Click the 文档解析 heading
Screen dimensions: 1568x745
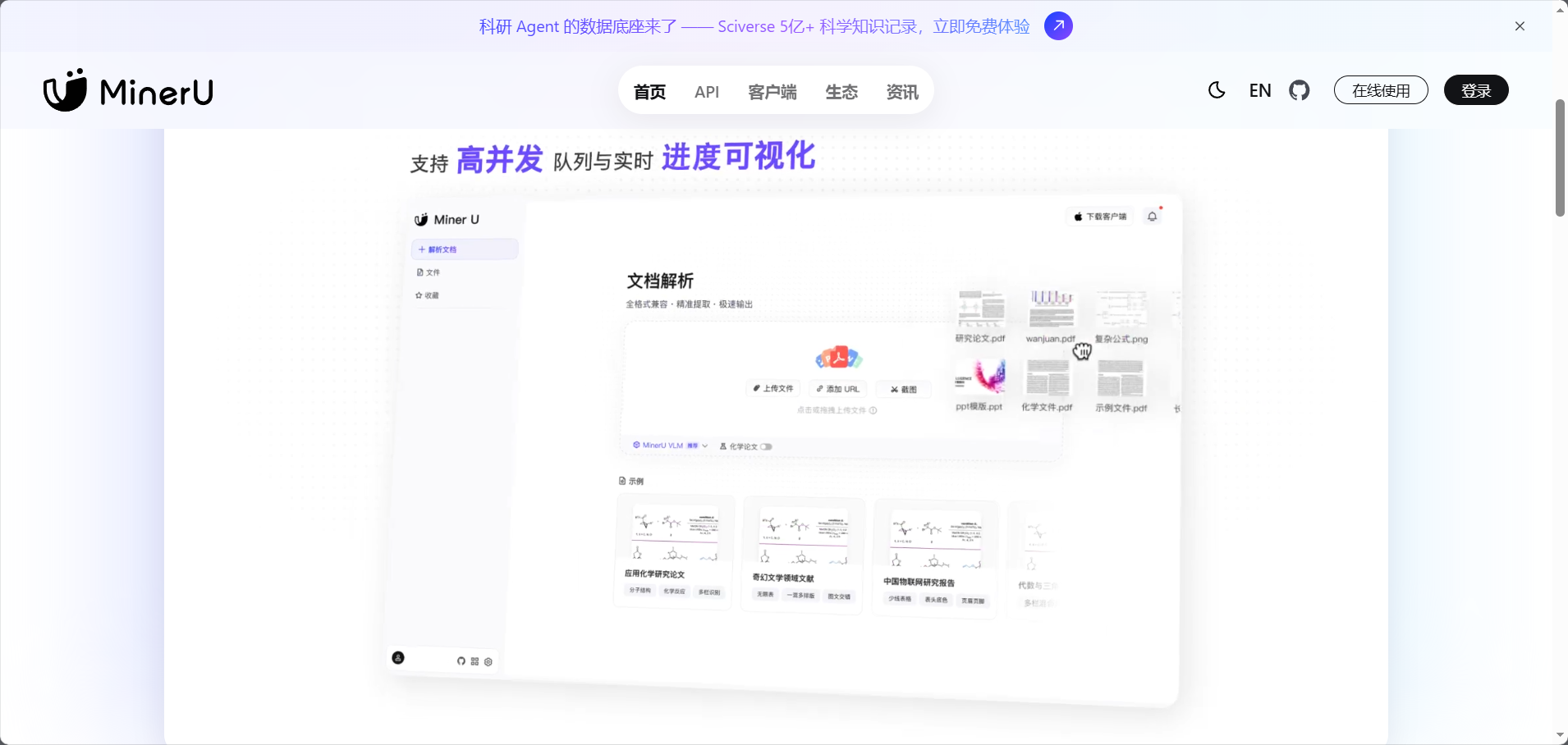pyautogui.click(x=660, y=281)
